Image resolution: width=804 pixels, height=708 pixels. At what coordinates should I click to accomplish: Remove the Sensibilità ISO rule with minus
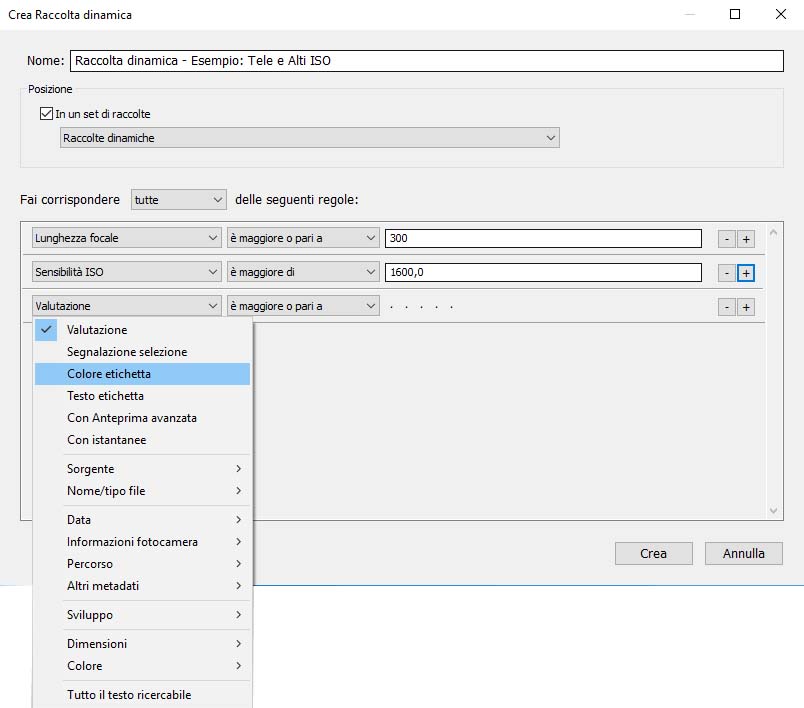(x=727, y=273)
